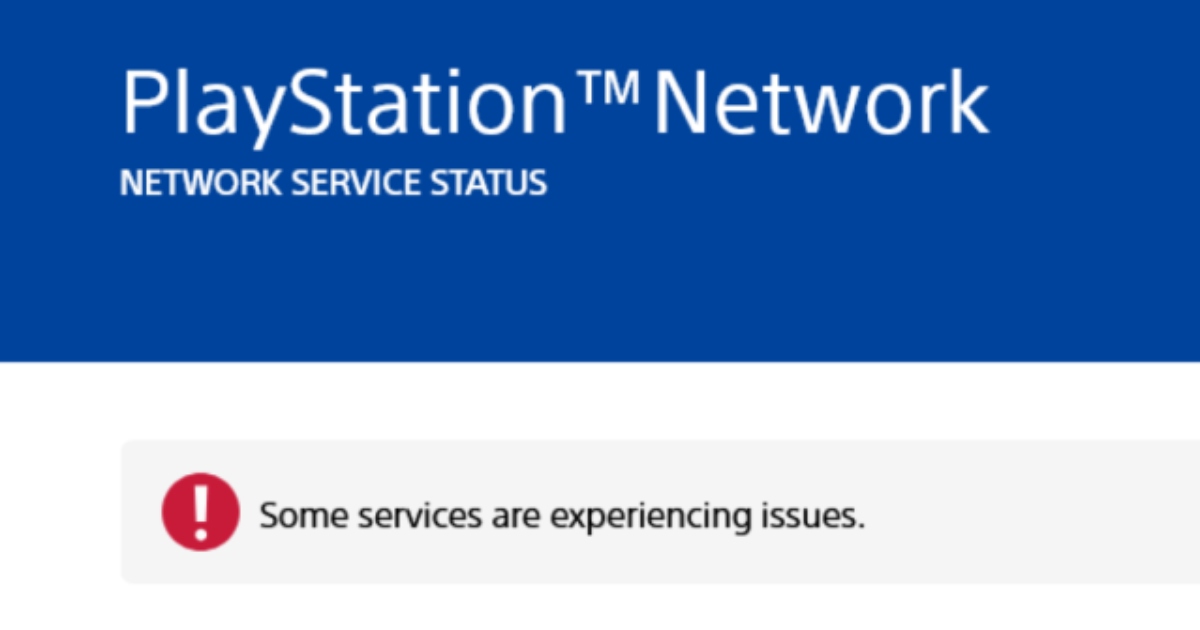The height and width of the screenshot is (630, 1200).
Task: Click the empty gray area of the status banner
Action: coord(1030,512)
